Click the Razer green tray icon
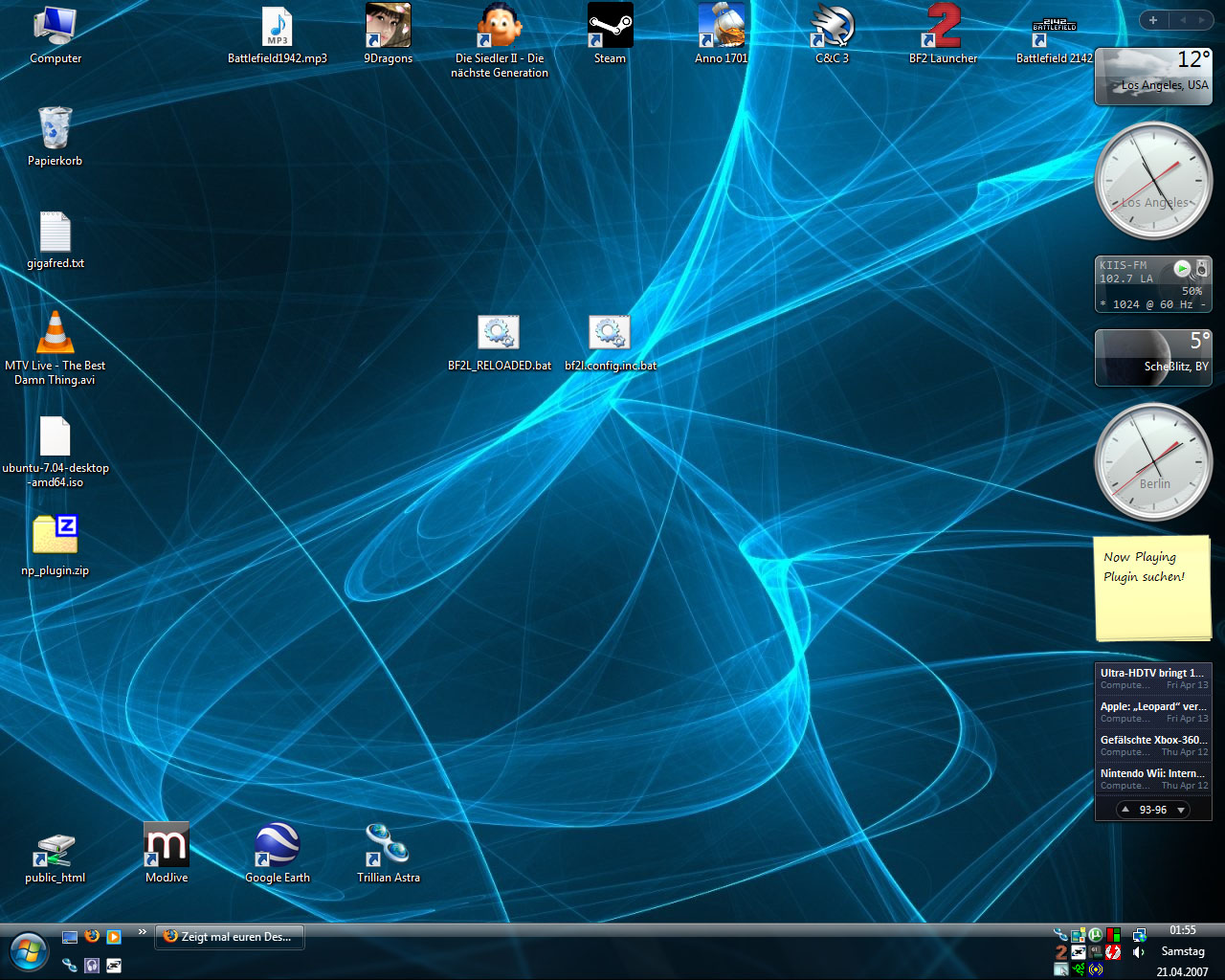Image resolution: width=1225 pixels, height=980 pixels. point(1079,969)
